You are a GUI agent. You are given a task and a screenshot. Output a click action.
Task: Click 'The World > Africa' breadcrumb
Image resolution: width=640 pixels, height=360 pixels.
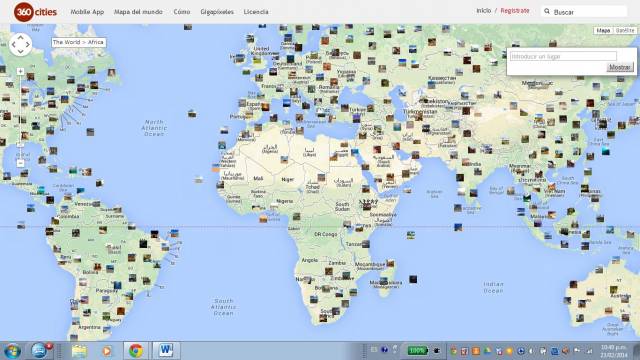click(78, 42)
